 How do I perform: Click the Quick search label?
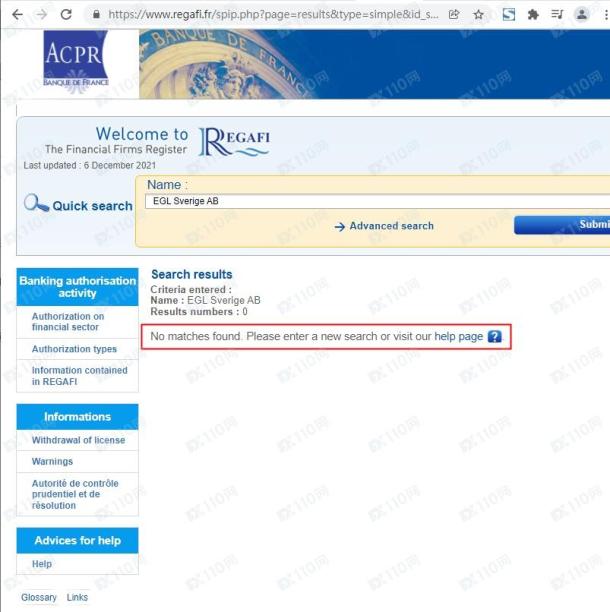(92, 206)
